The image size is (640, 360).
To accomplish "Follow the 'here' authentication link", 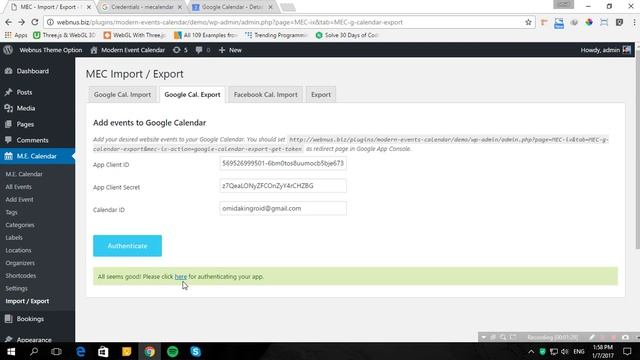I will pos(180,277).
